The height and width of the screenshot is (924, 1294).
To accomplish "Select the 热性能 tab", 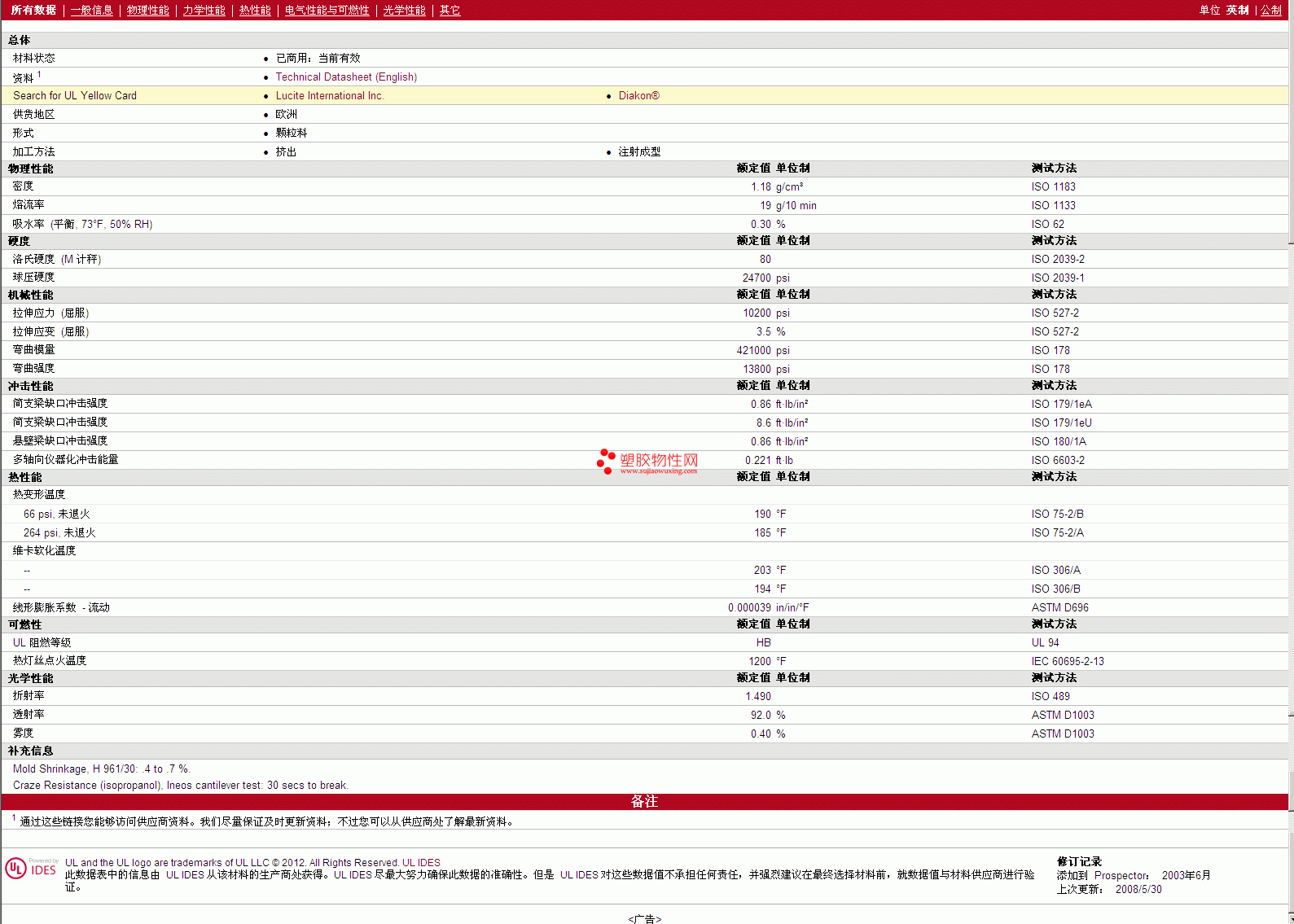I will click(255, 11).
